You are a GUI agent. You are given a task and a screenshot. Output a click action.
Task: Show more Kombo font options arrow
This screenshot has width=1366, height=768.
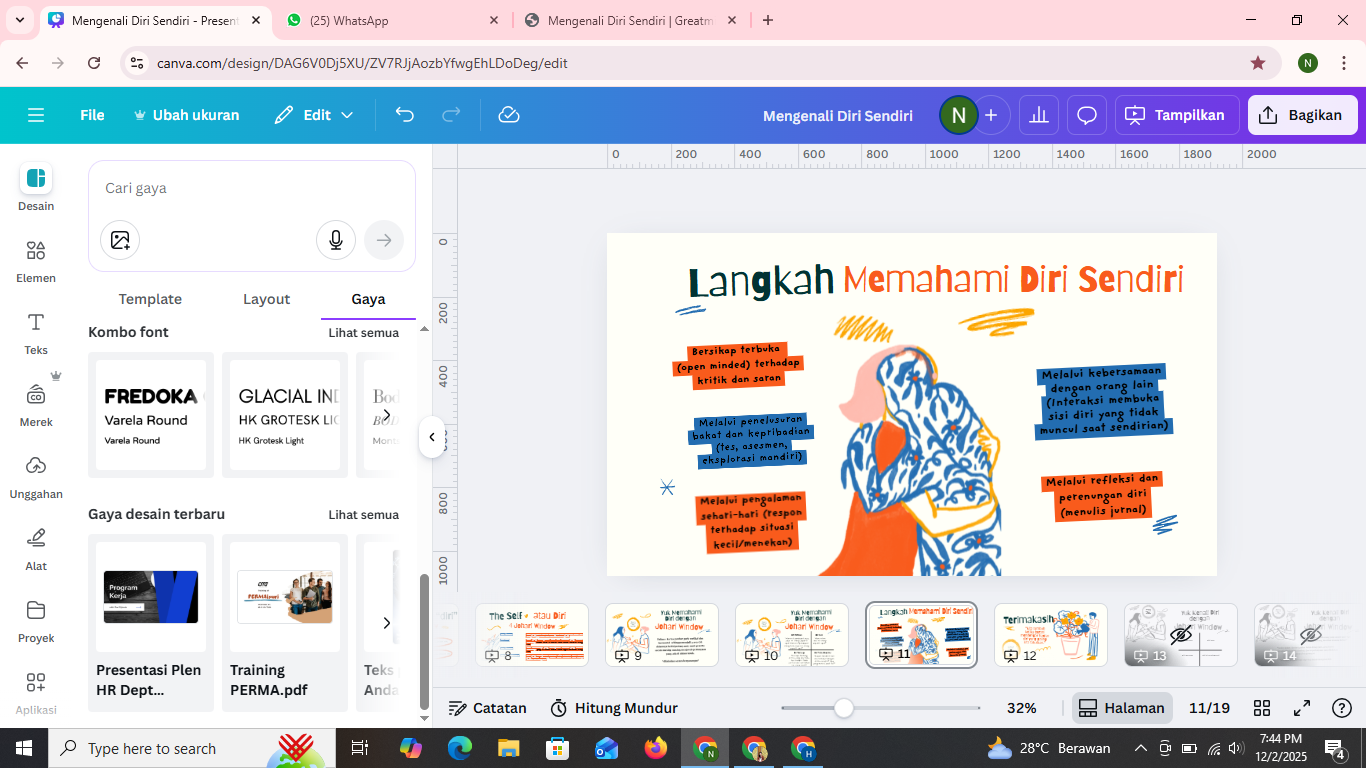[387, 415]
